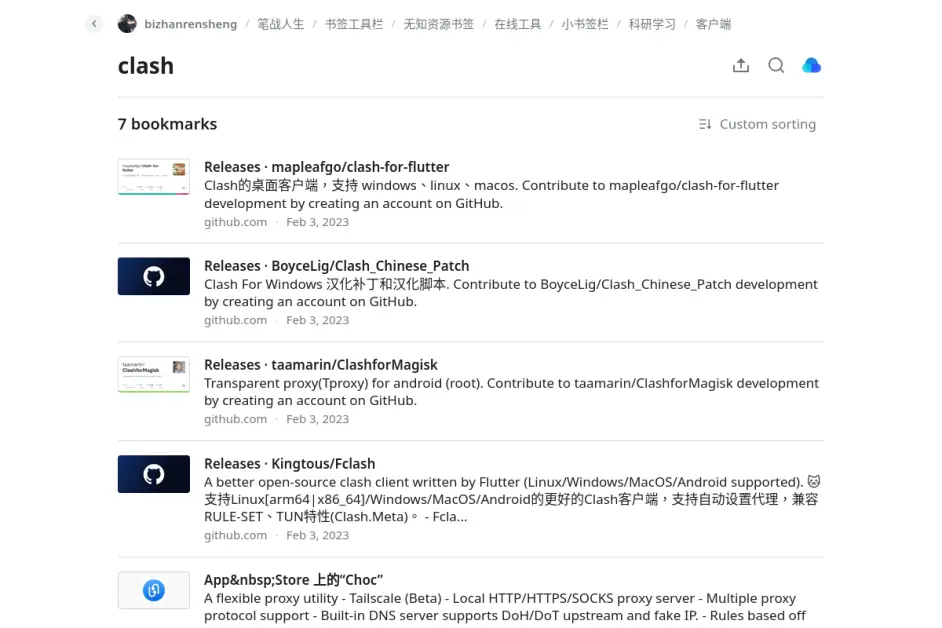The height and width of the screenshot is (628, 942).
Task: Click the Choc app icon thumbnail
Action: click(x=154, y=591)
